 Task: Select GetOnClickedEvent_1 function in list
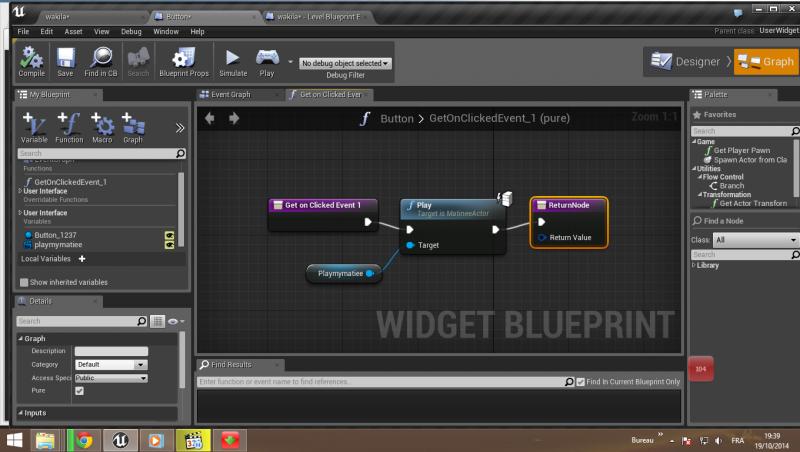coord(70,182)
